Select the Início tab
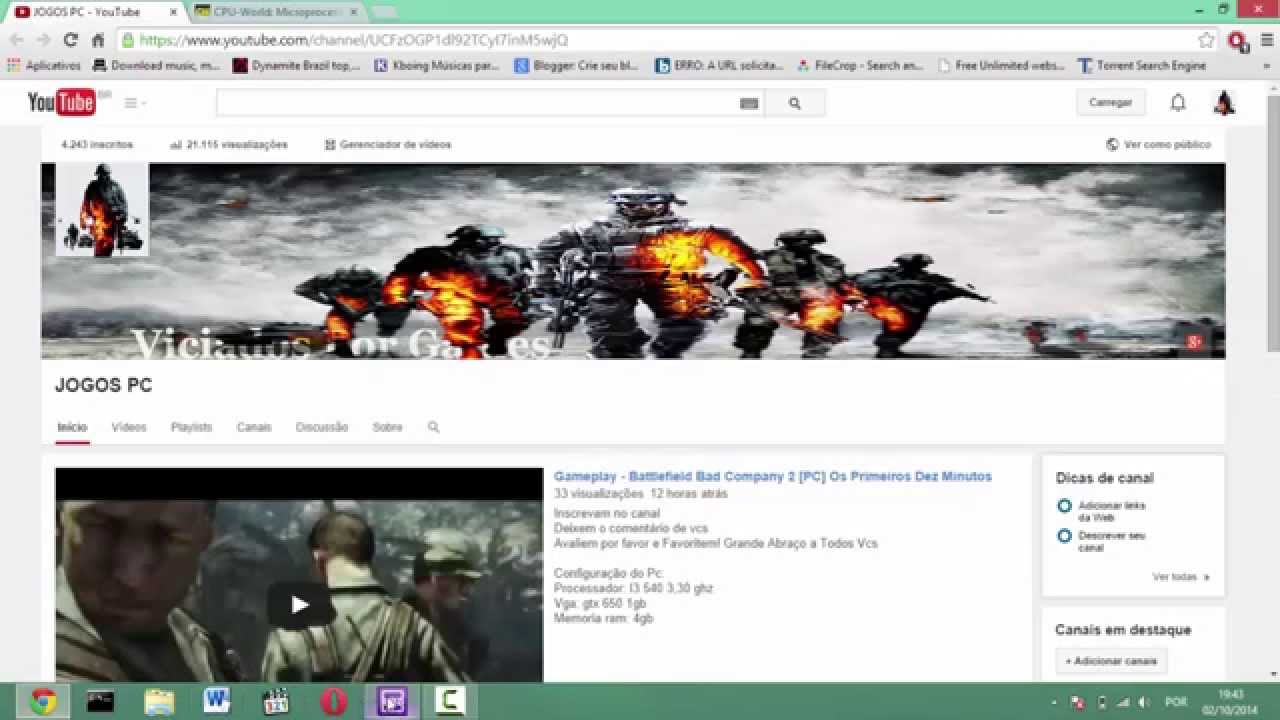 [x=72, y=427]
